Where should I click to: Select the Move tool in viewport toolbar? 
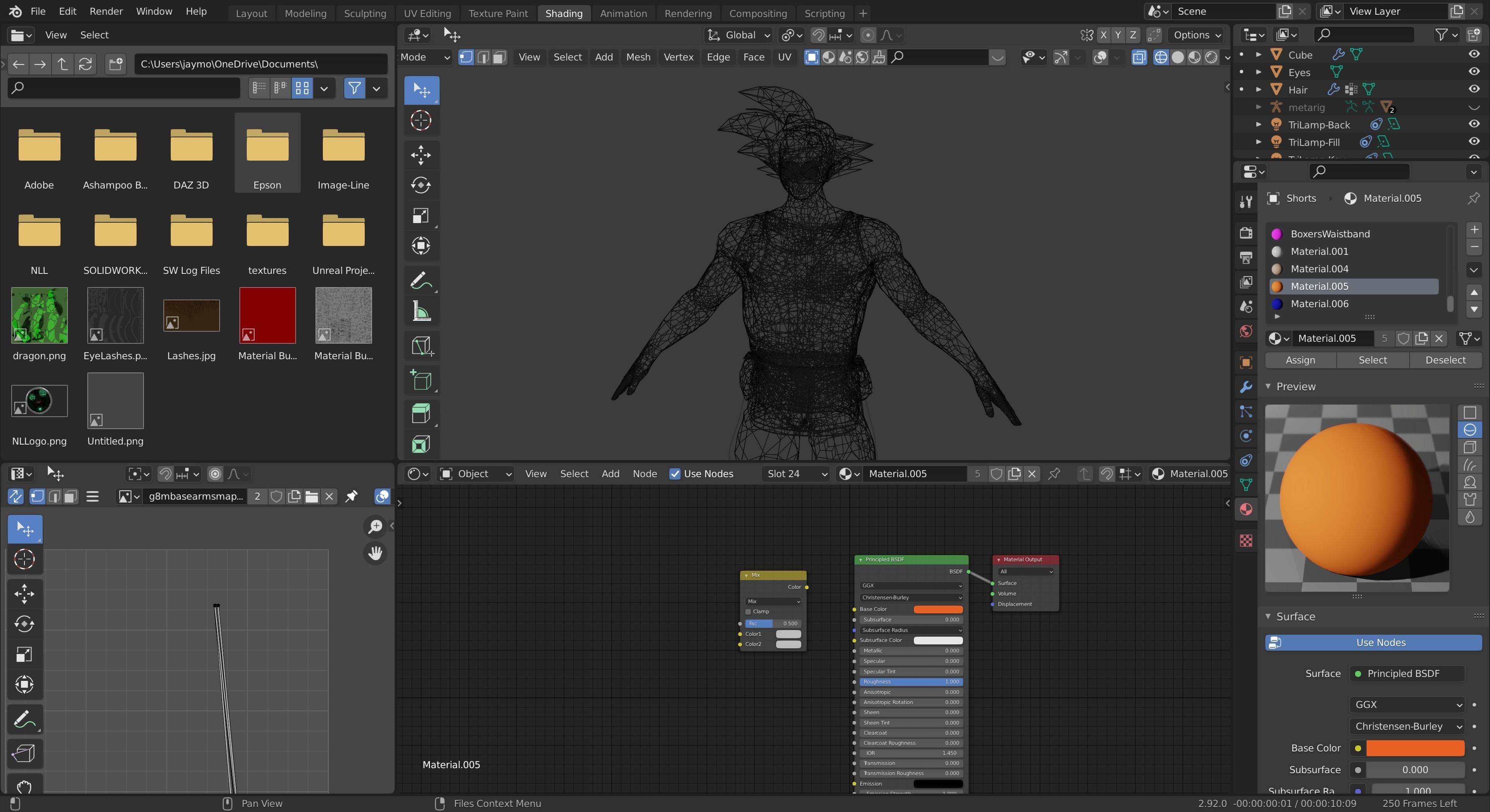pyautogui.click(x=421, y=155)
